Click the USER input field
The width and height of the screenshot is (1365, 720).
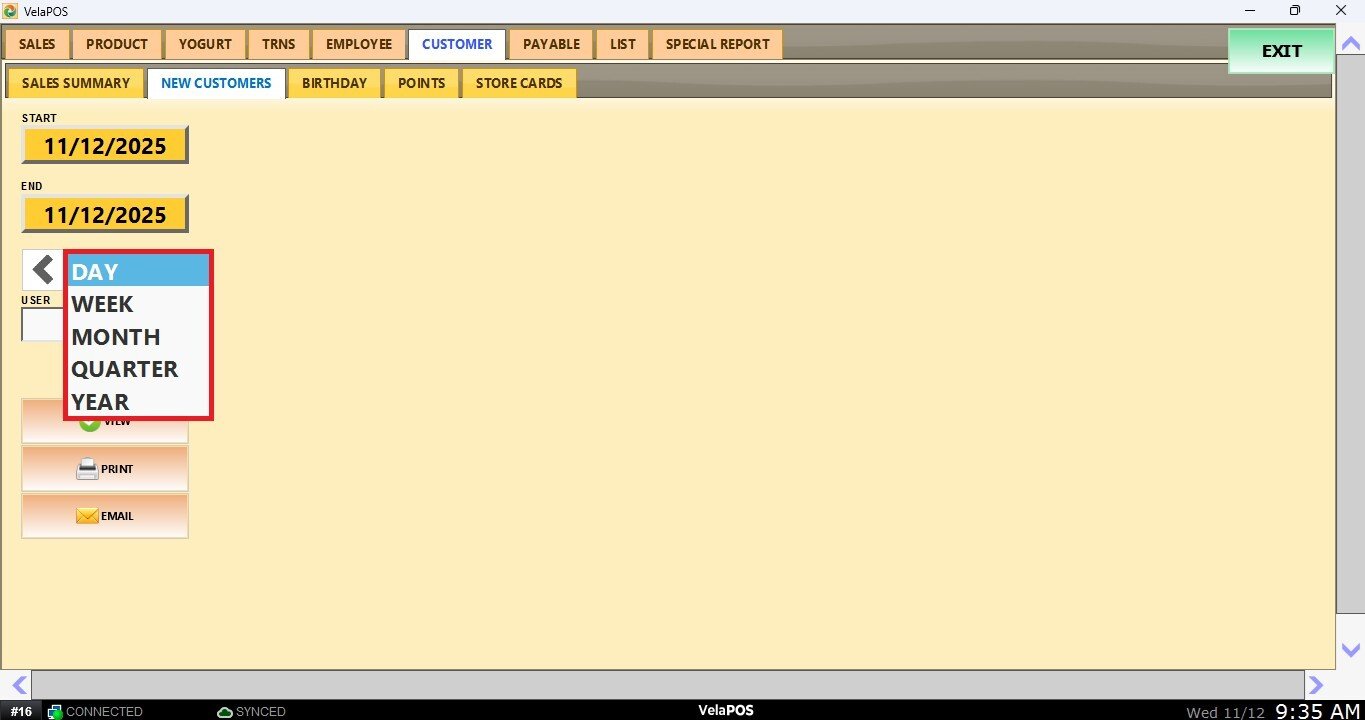42,325
